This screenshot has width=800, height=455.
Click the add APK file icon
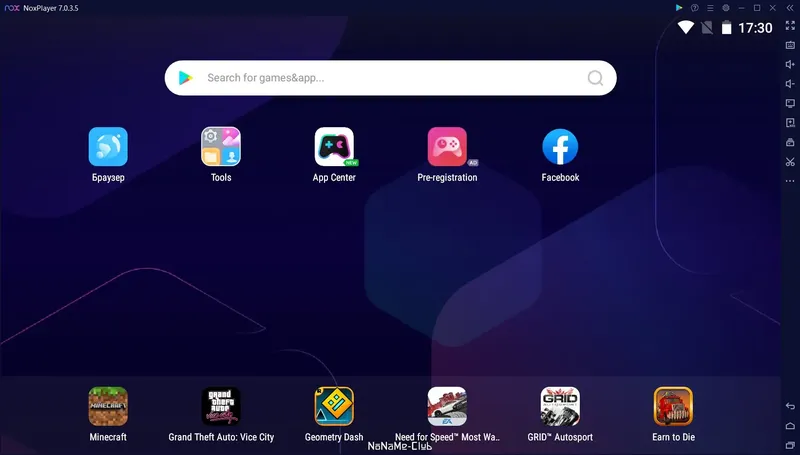(x=790, y=123)
